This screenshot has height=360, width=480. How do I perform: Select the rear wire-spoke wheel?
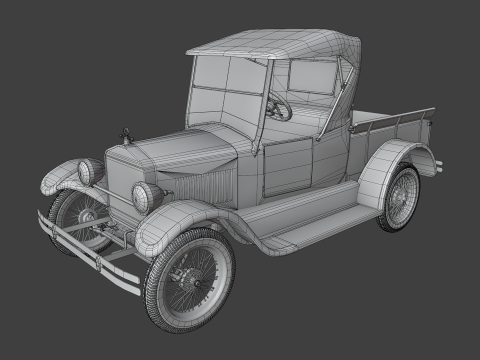(x=399, y=198)
